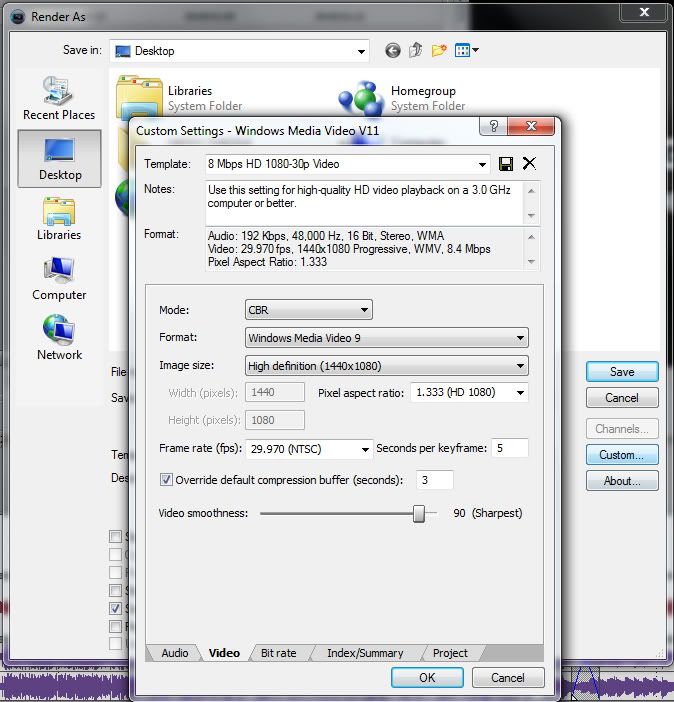Select the Libraries shortcut in the left sidebar

pyautogui.click(x=59, y=218)
